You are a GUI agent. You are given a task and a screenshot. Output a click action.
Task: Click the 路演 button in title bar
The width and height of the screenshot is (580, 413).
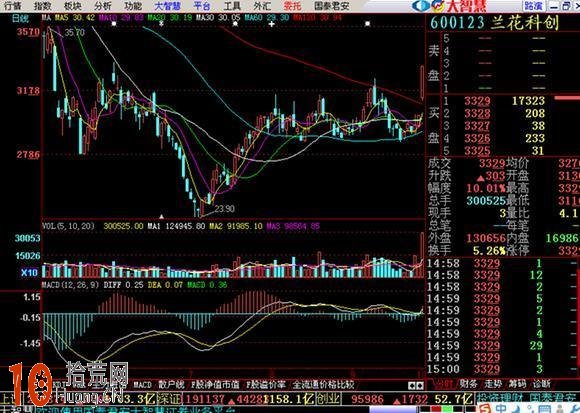534,6
